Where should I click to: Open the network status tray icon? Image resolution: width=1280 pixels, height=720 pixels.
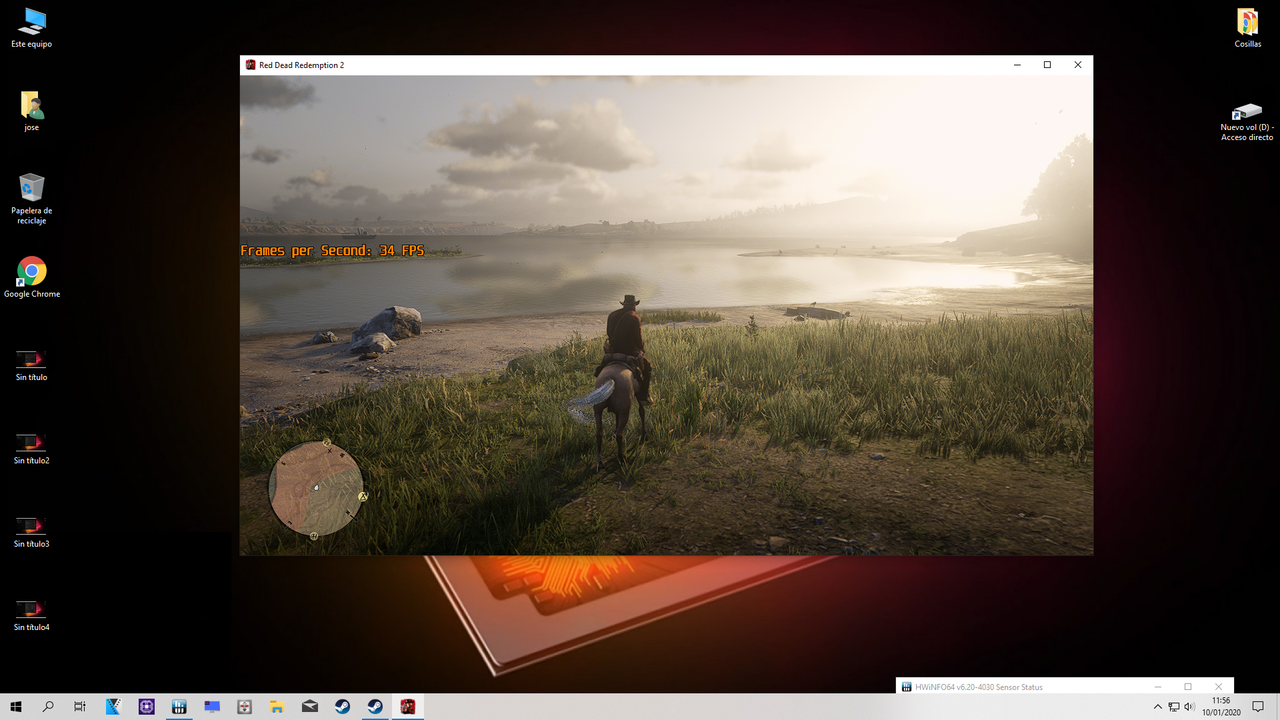(x=1174, y=707)
